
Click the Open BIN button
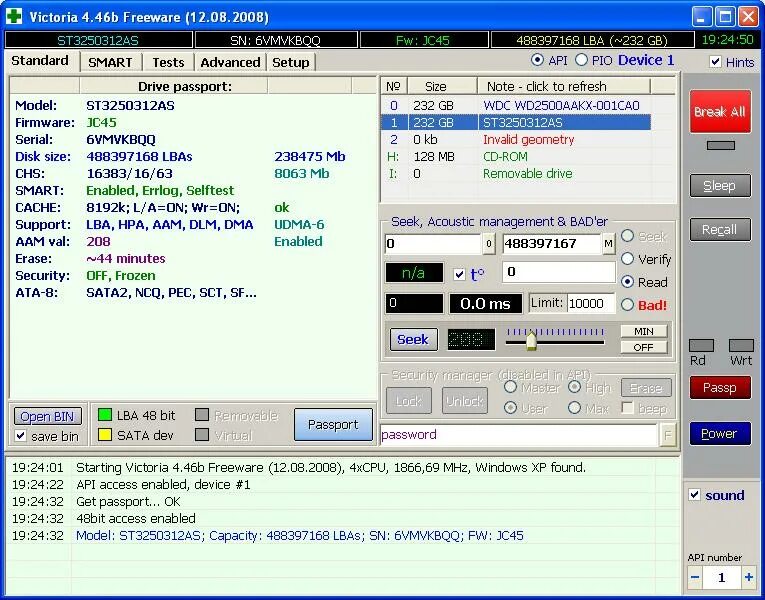pyautogui.click(x=47, y=417)
